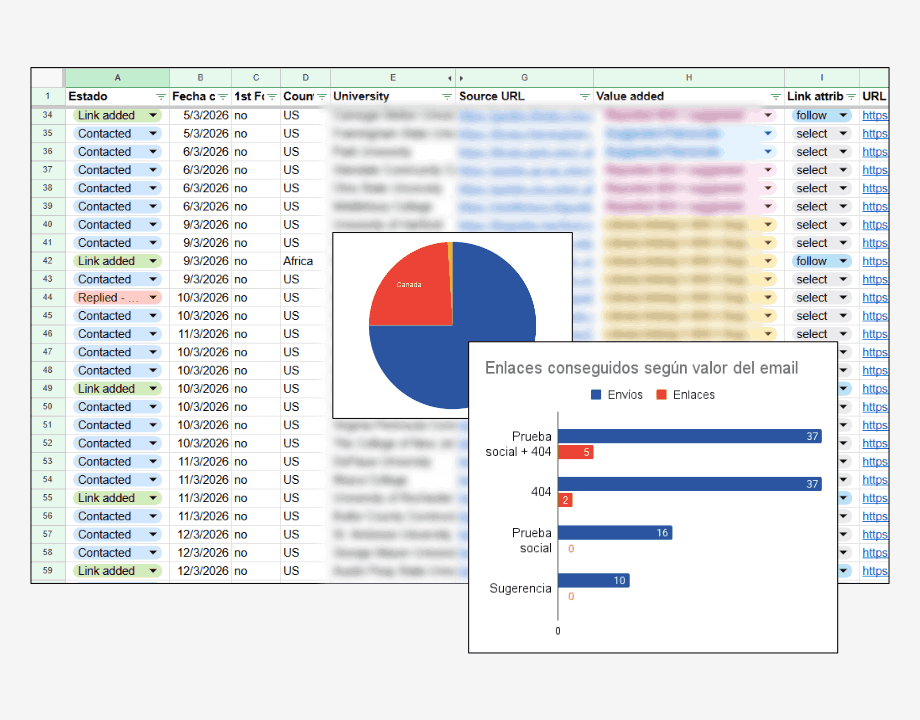Screen dimensions: 920x720
Task: Open the Estado column filter icon
Action: [x=161, y=97]
